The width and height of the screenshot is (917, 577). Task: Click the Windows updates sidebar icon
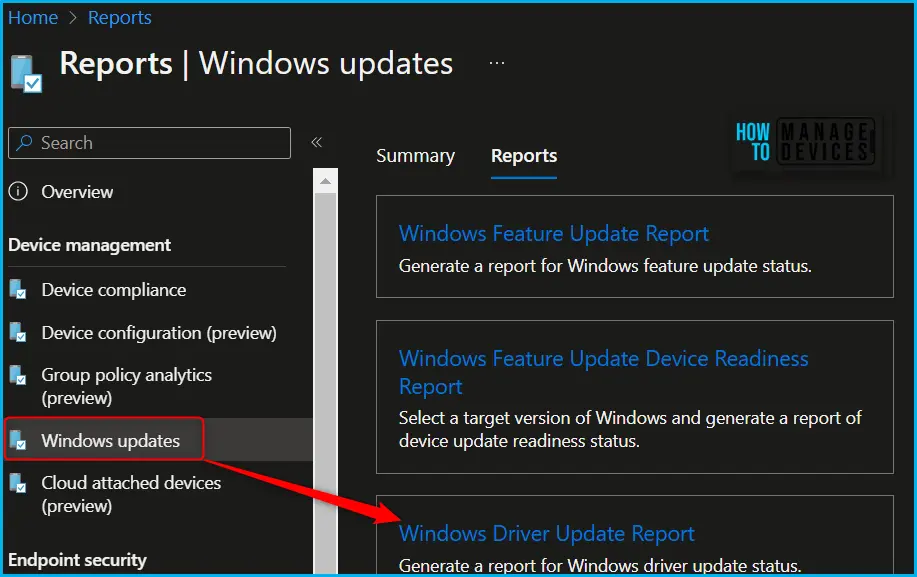[18, 441]
